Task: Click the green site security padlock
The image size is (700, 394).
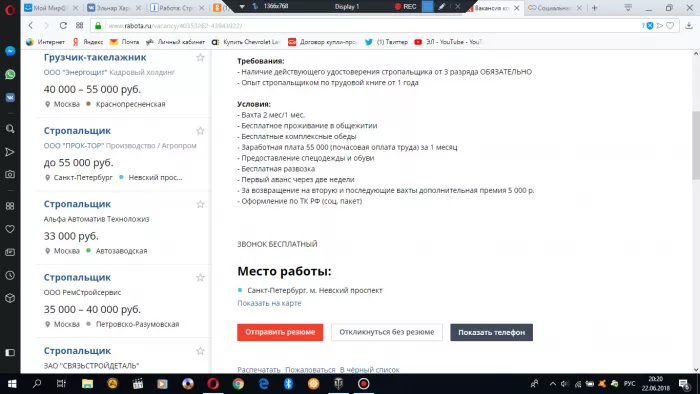Action: (98, 26)
